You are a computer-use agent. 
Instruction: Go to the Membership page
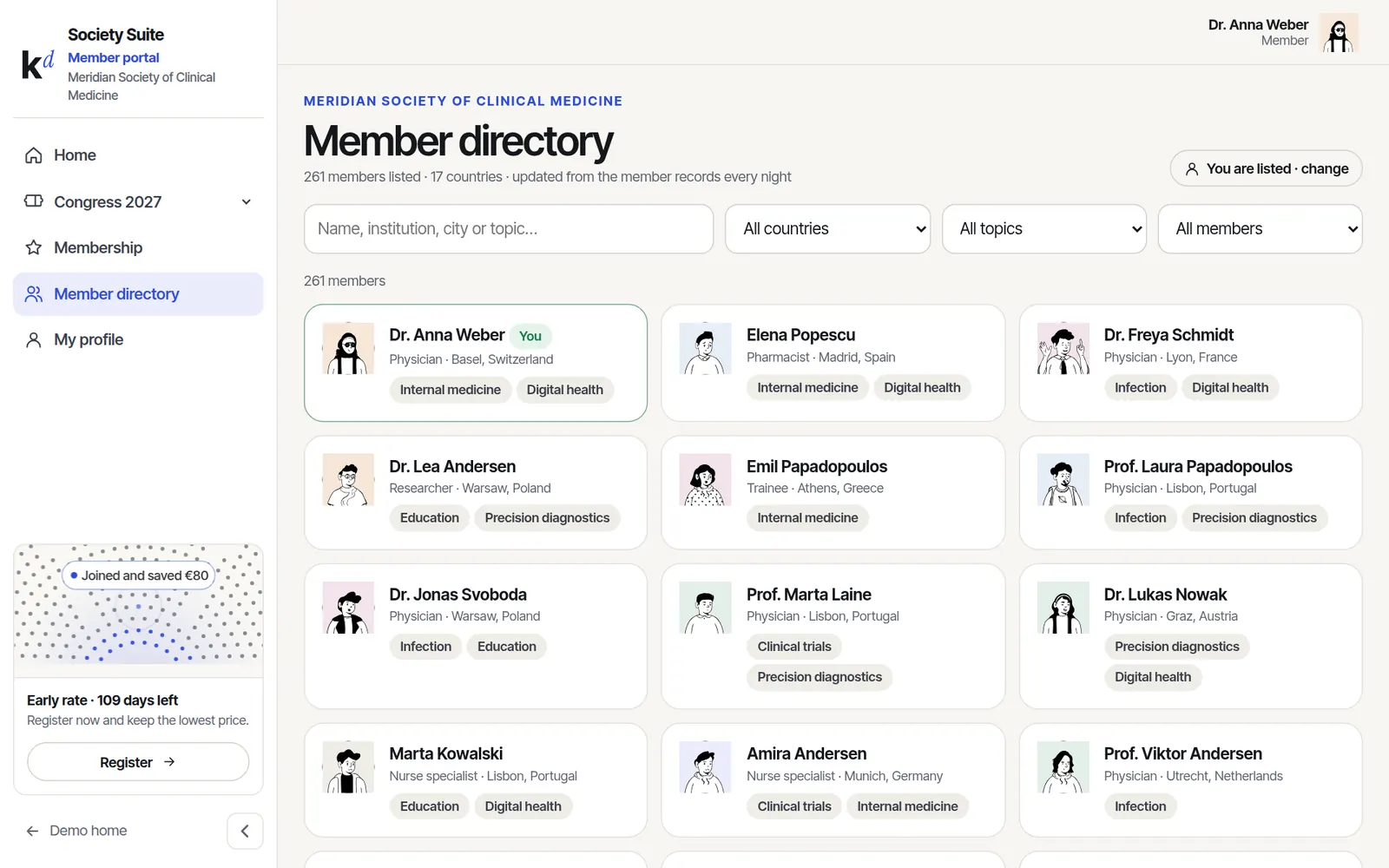coord(138,247)
